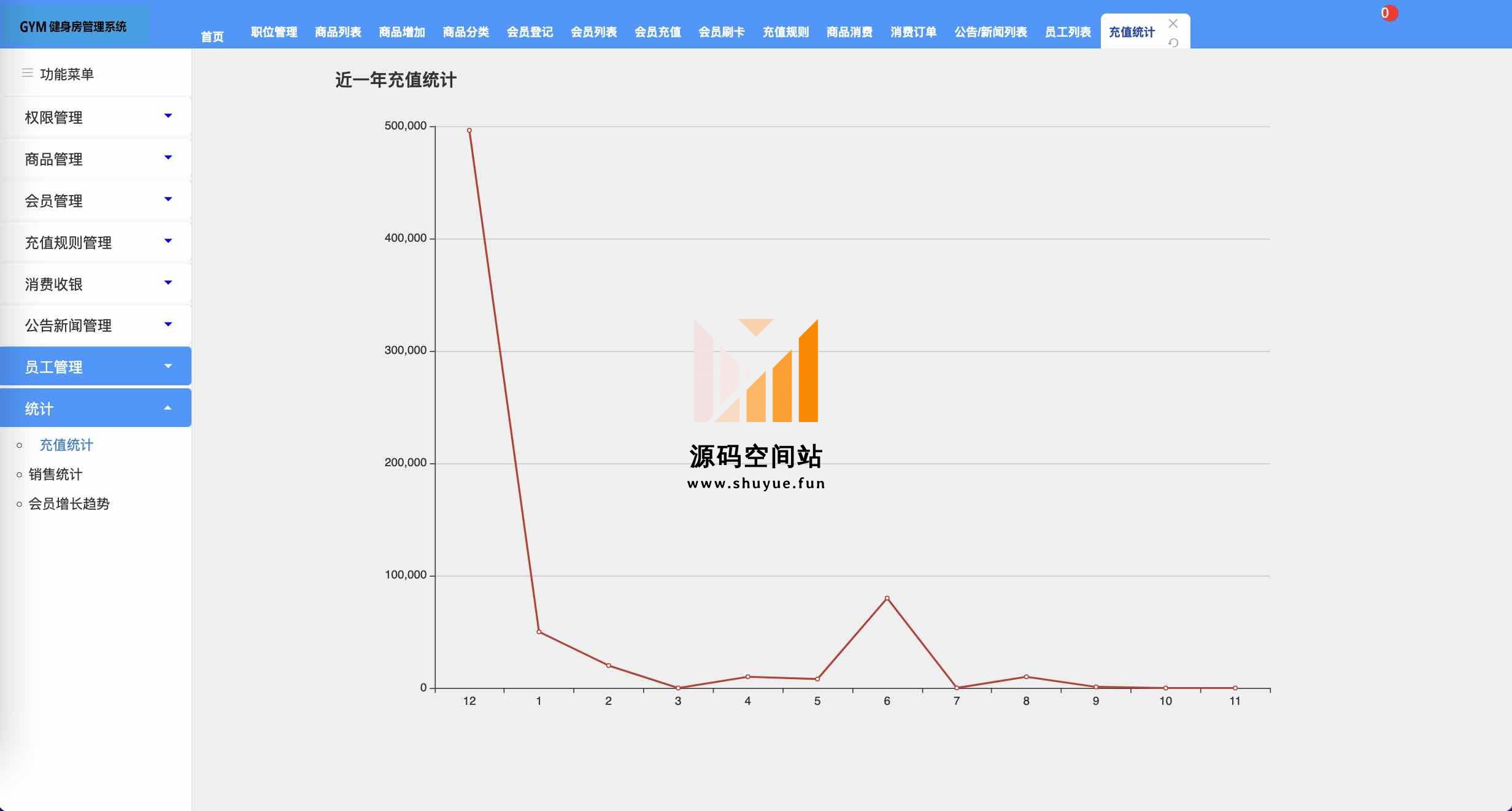Select the 员工管理 menu label

[x=53, y=367]
